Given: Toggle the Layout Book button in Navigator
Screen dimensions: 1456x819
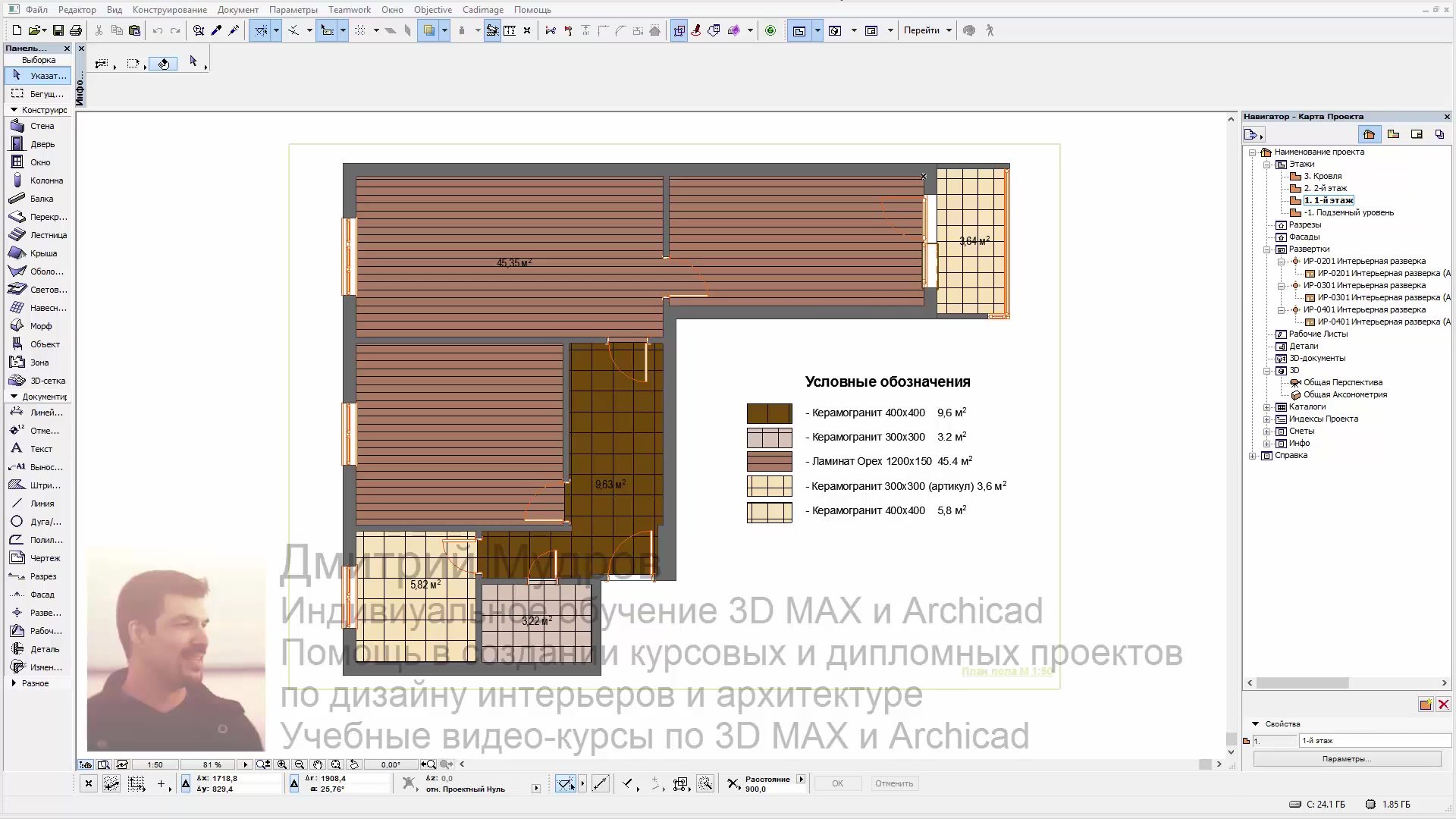Looking at the screenshot, I should 1417,134.
